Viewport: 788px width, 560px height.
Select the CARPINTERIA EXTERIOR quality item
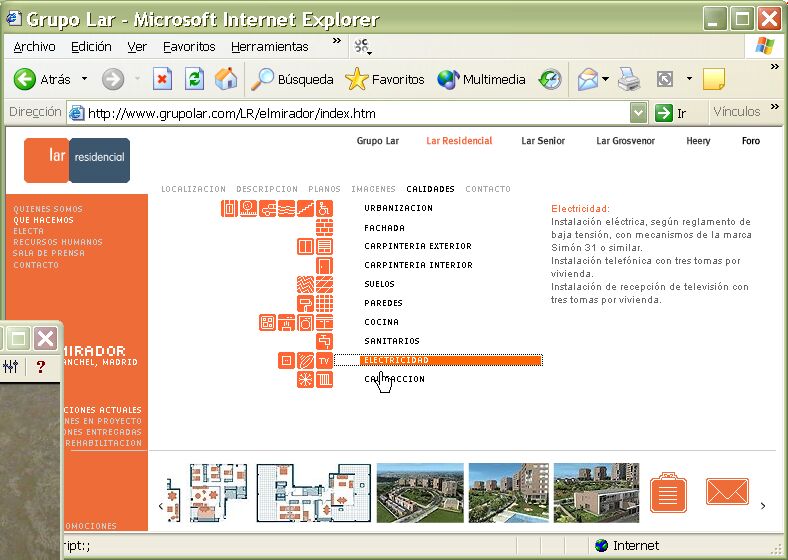(418, 246)
